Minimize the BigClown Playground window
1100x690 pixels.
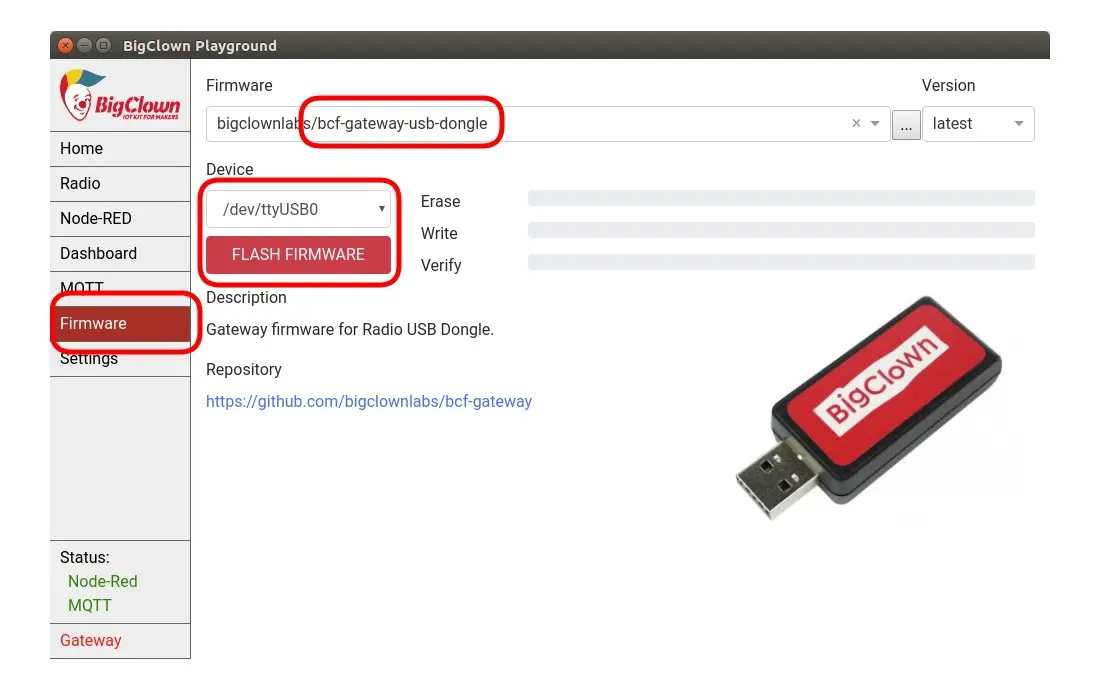click(x=84, y=46)
